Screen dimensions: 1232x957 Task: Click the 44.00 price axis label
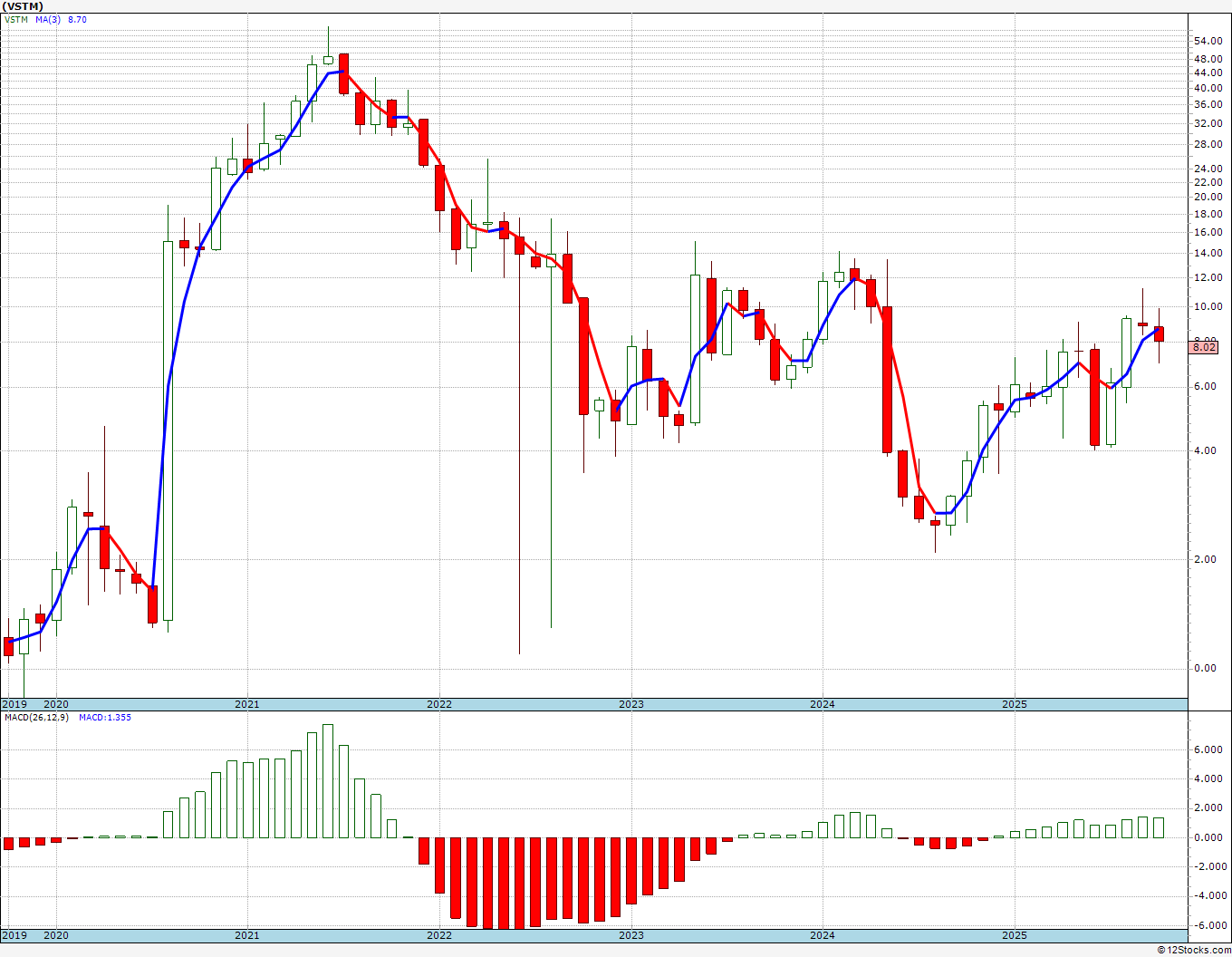coord(1207,73)
